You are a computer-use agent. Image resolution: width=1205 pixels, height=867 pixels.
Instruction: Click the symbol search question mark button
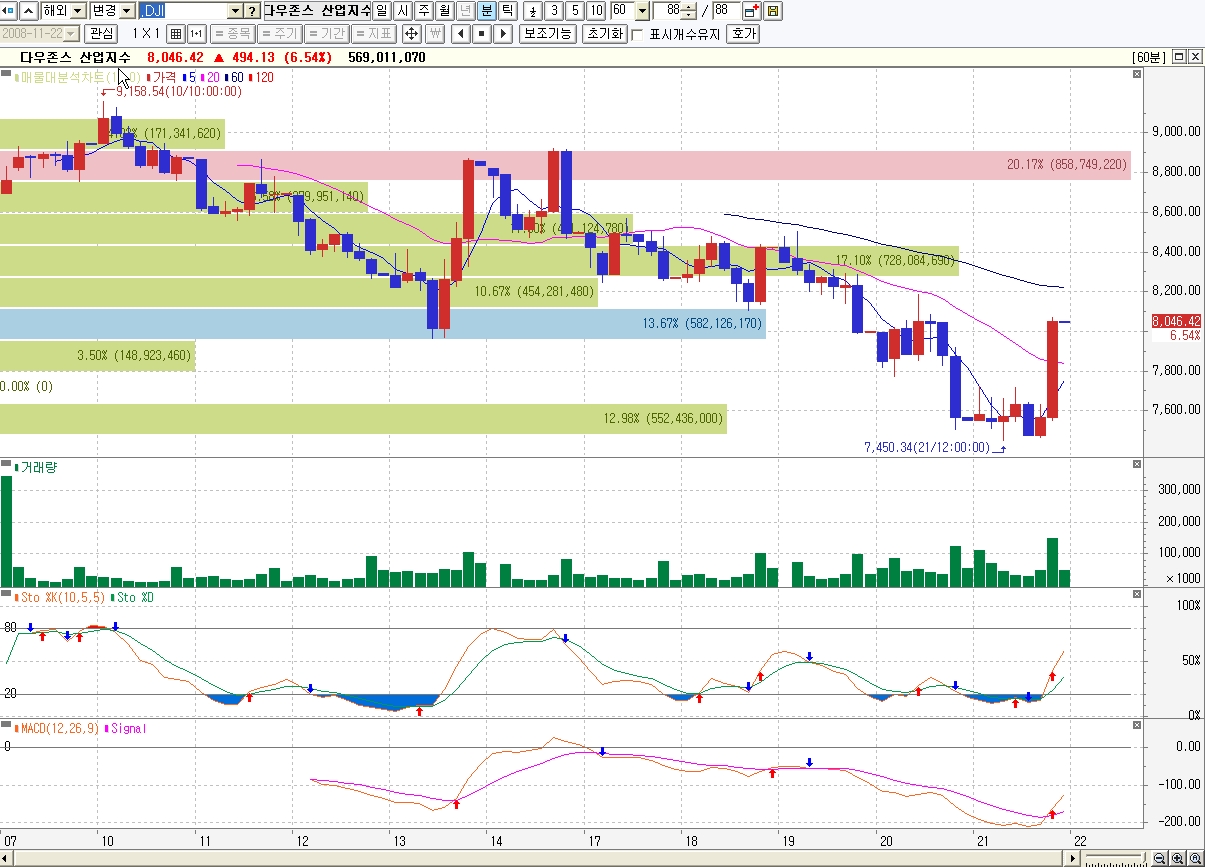click(x=252, y=11)
